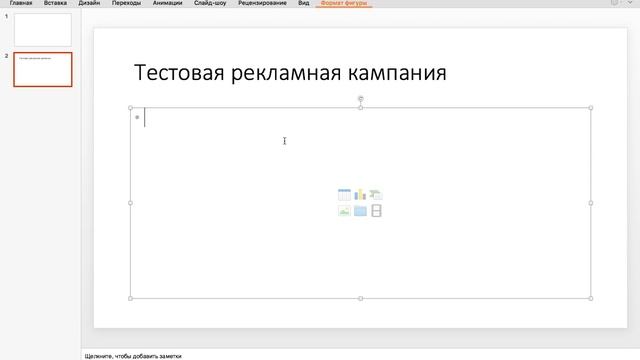This screenshot has width=640, height=360.
Task: Insert a chart via the placeholder bar-chart icon
Action: [x=360, y=195]
